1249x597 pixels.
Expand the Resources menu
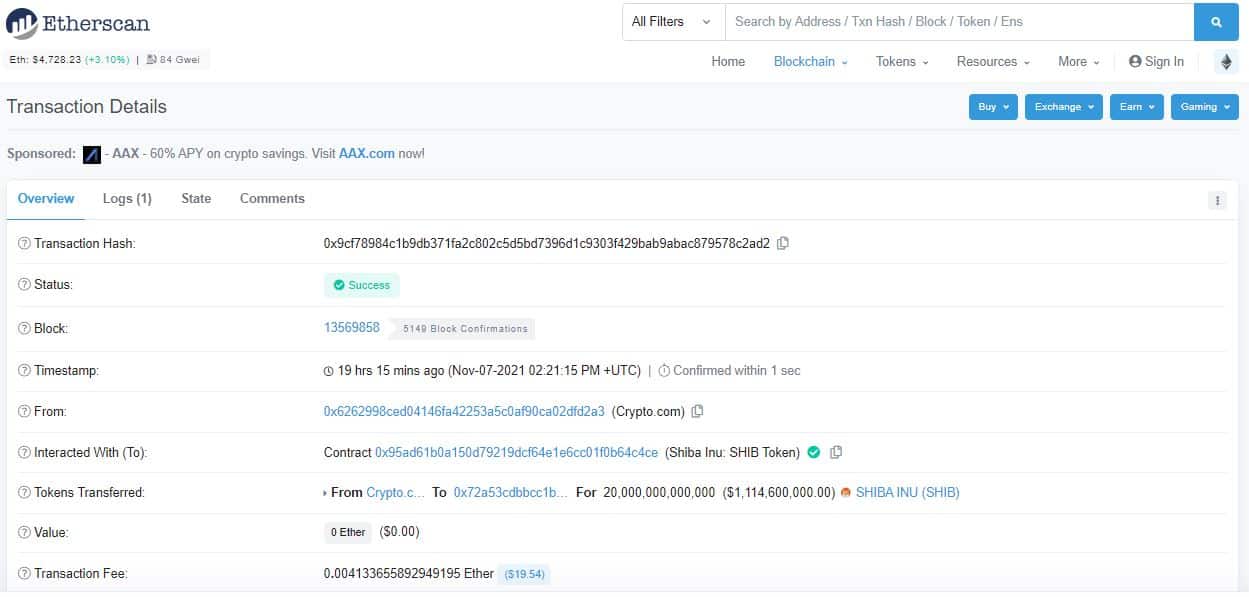pos(993,62)
